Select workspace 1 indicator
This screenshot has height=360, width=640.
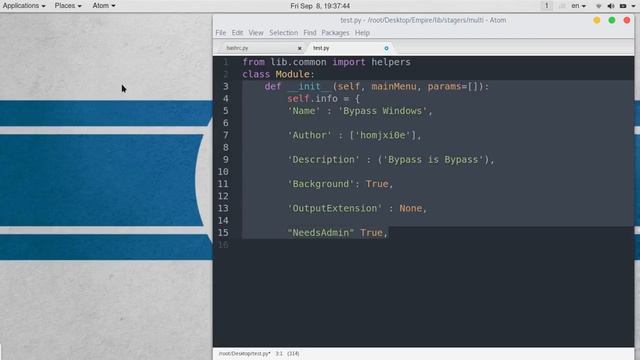tap(547, 6)
